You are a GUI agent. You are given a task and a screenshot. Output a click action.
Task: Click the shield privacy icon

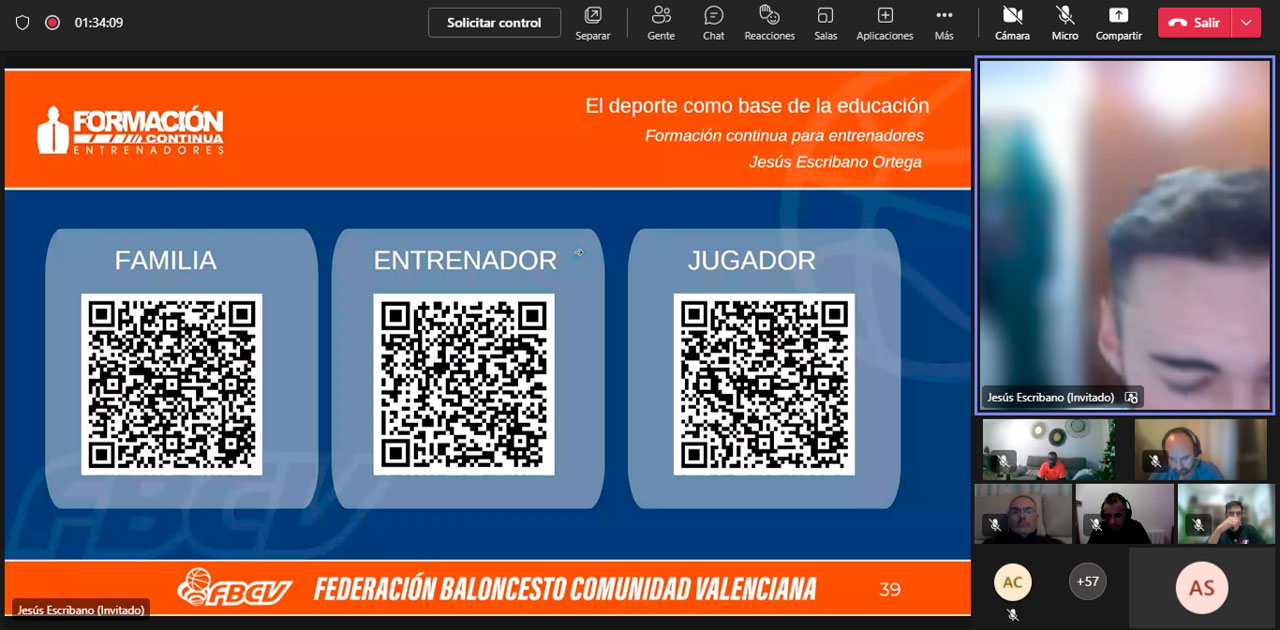[22, 22]
